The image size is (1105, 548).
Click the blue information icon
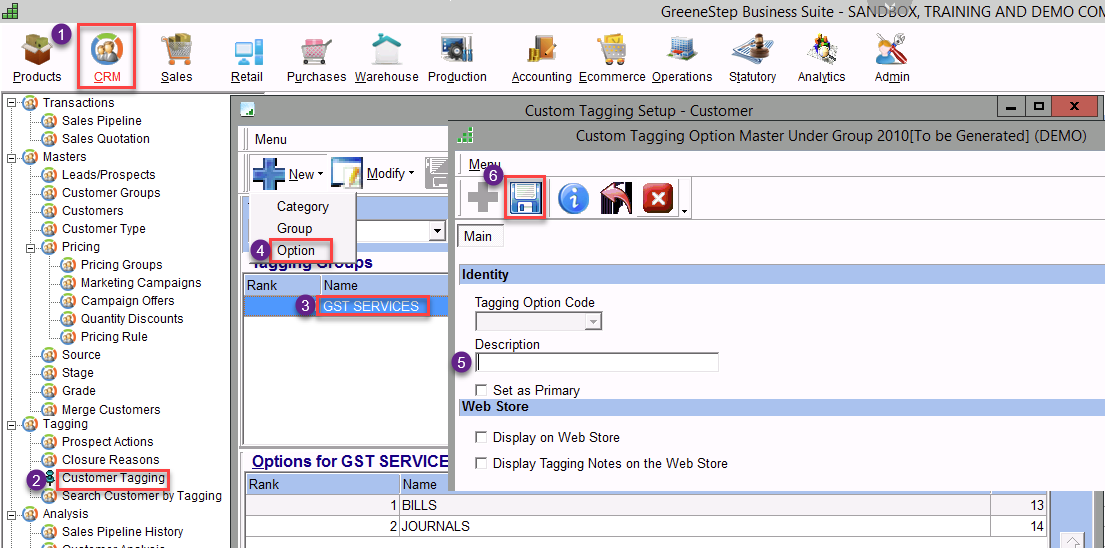[573, 199]
